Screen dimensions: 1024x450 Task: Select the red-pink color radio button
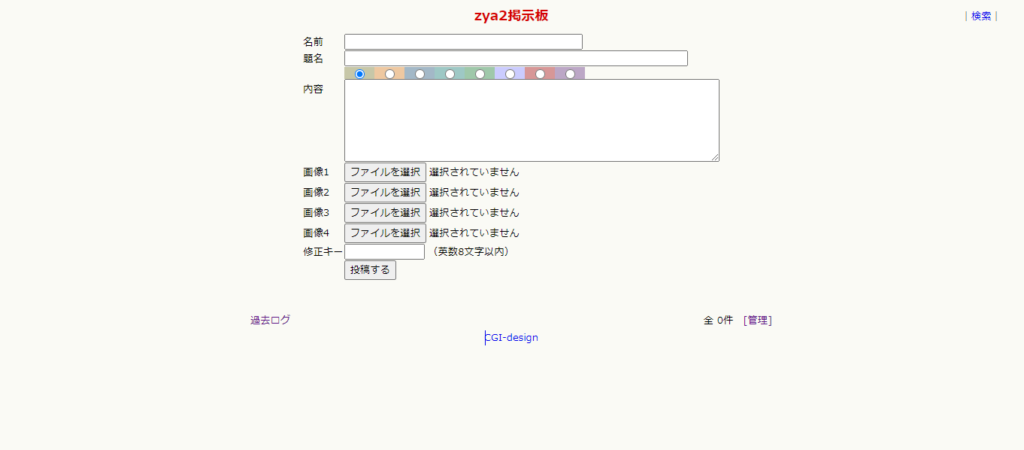point(540,74)
